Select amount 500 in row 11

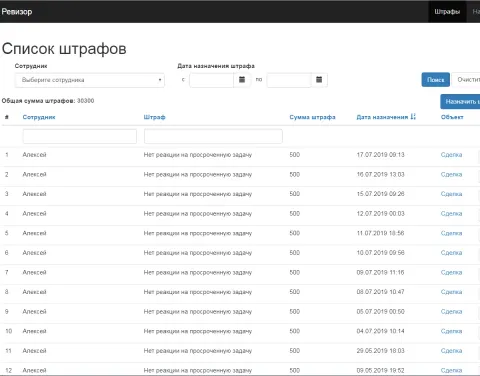tap(295, 351)
